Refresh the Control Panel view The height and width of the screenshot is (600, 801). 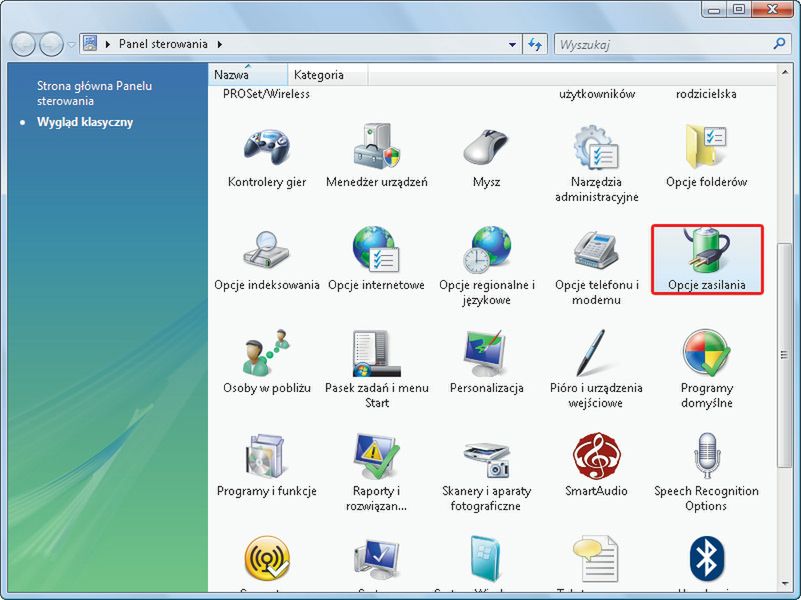pyautogui.click(x=535, y=44)
